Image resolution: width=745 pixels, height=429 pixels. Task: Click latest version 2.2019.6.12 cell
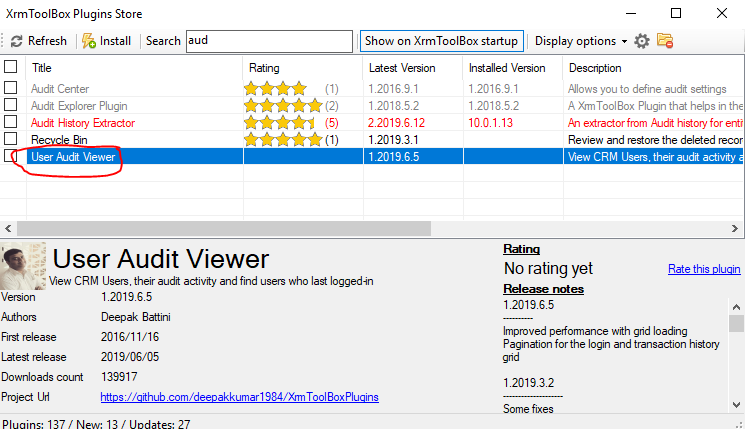(396, 123)
